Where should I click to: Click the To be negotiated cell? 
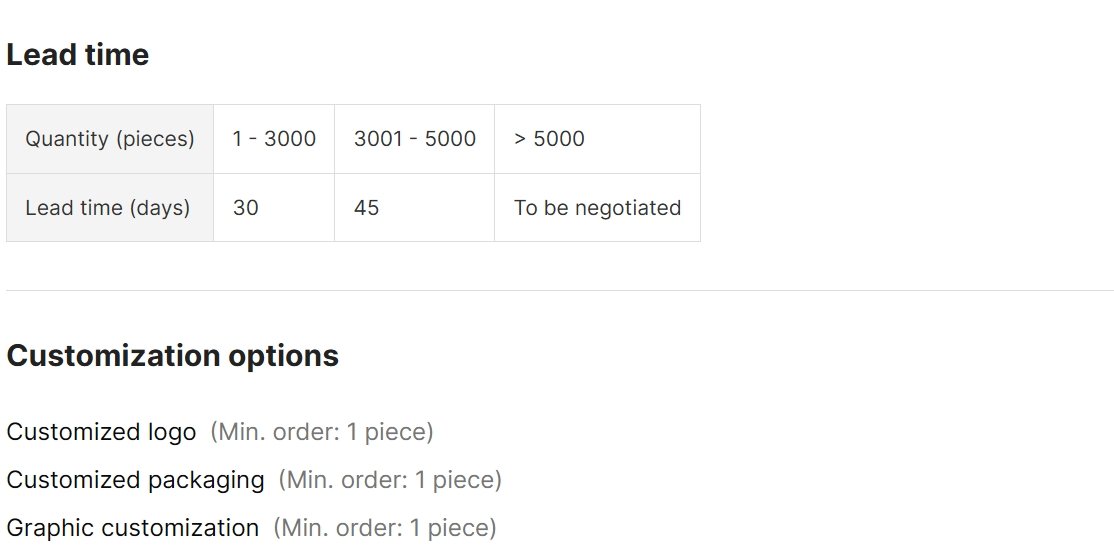pos(597,208)
